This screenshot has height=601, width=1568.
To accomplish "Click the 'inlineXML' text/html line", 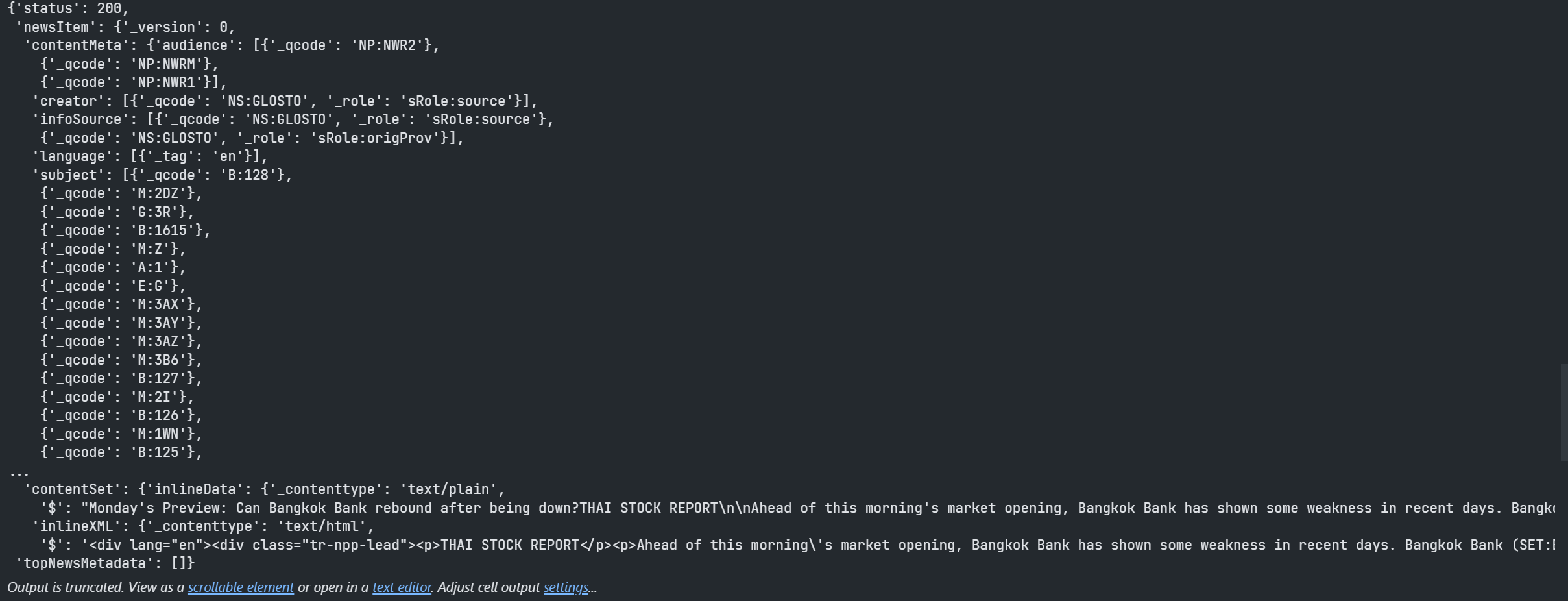I will pos(203,526).
